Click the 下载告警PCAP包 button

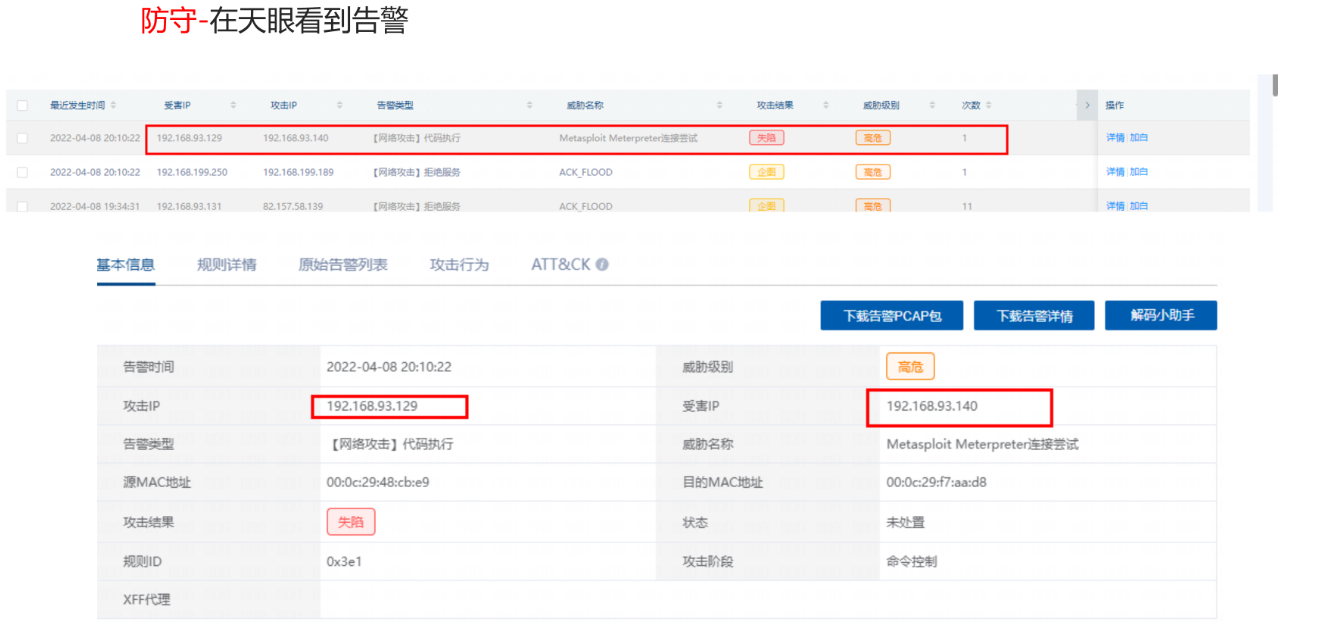[x=892, y=316]
